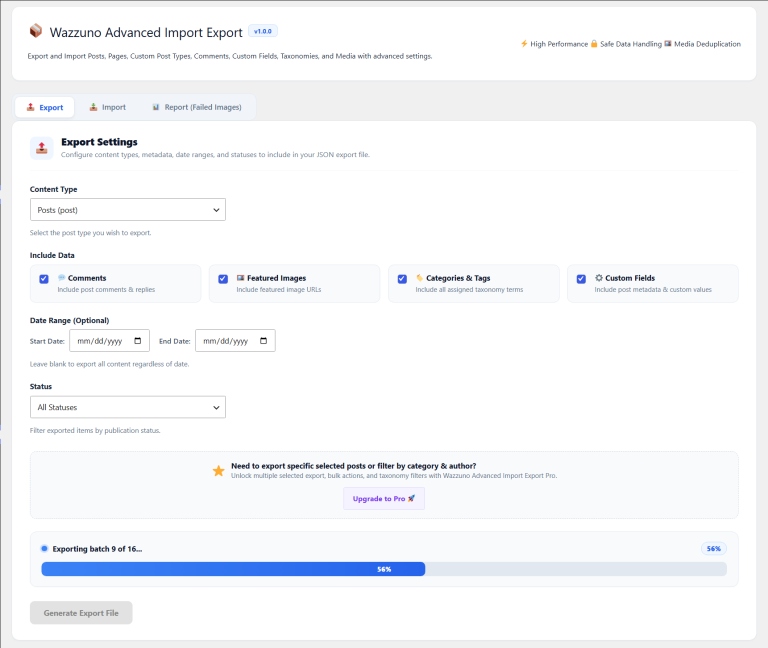
Task: Click the v1.0.0 version badge
Action: point(263,31)
